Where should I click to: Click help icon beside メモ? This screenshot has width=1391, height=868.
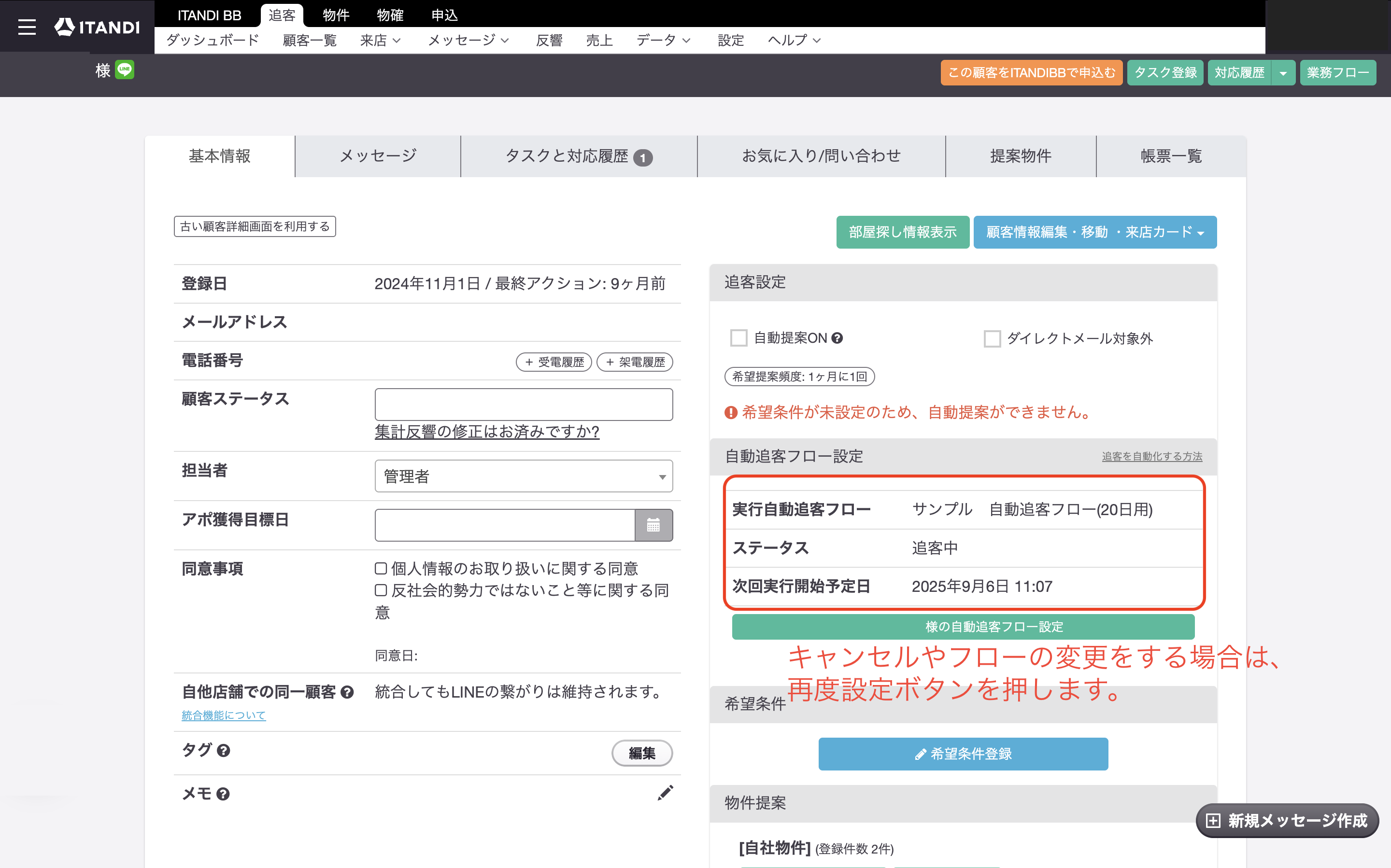click(223, 794)
